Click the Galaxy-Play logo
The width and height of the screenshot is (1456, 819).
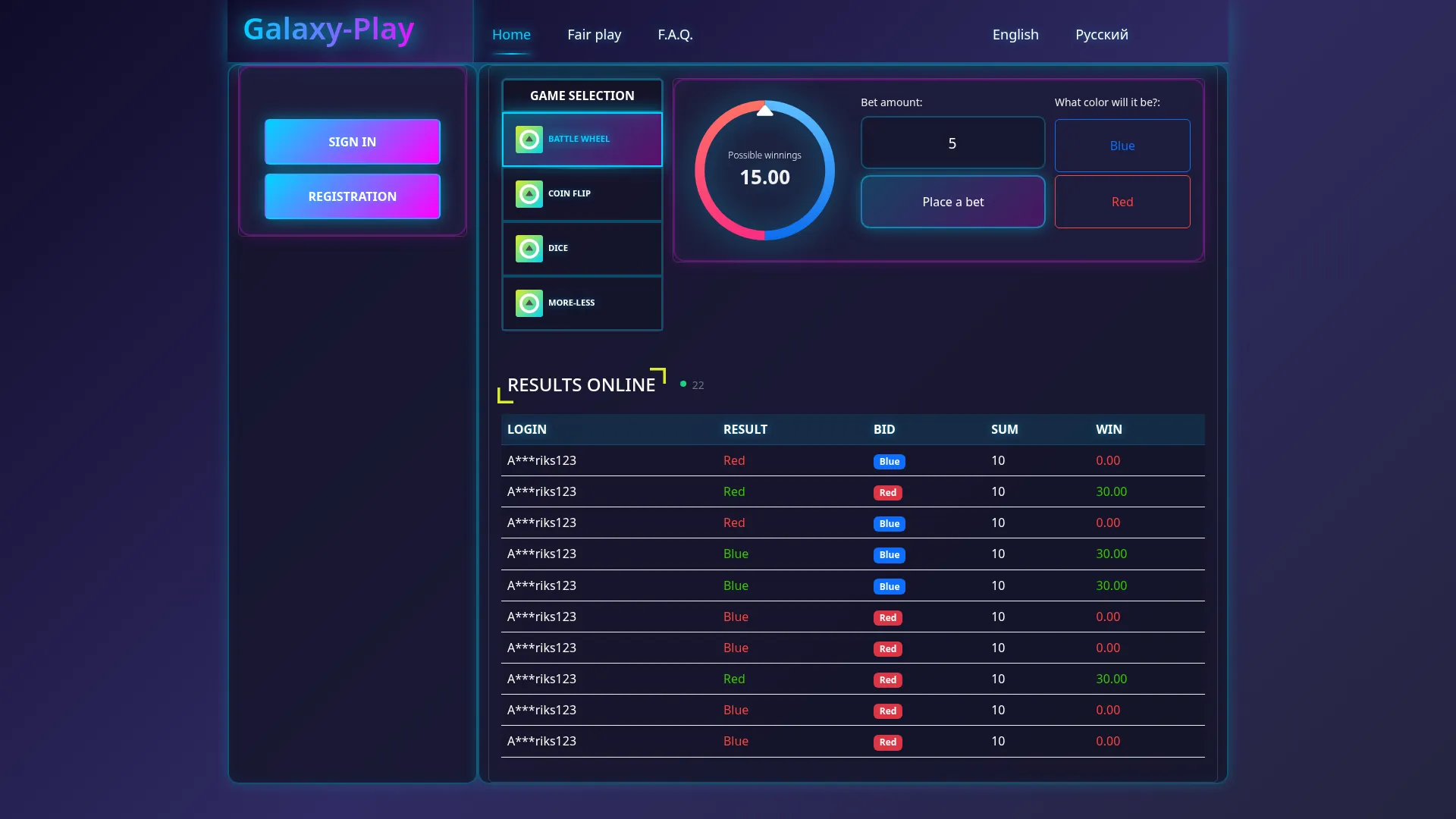point(328,30)
